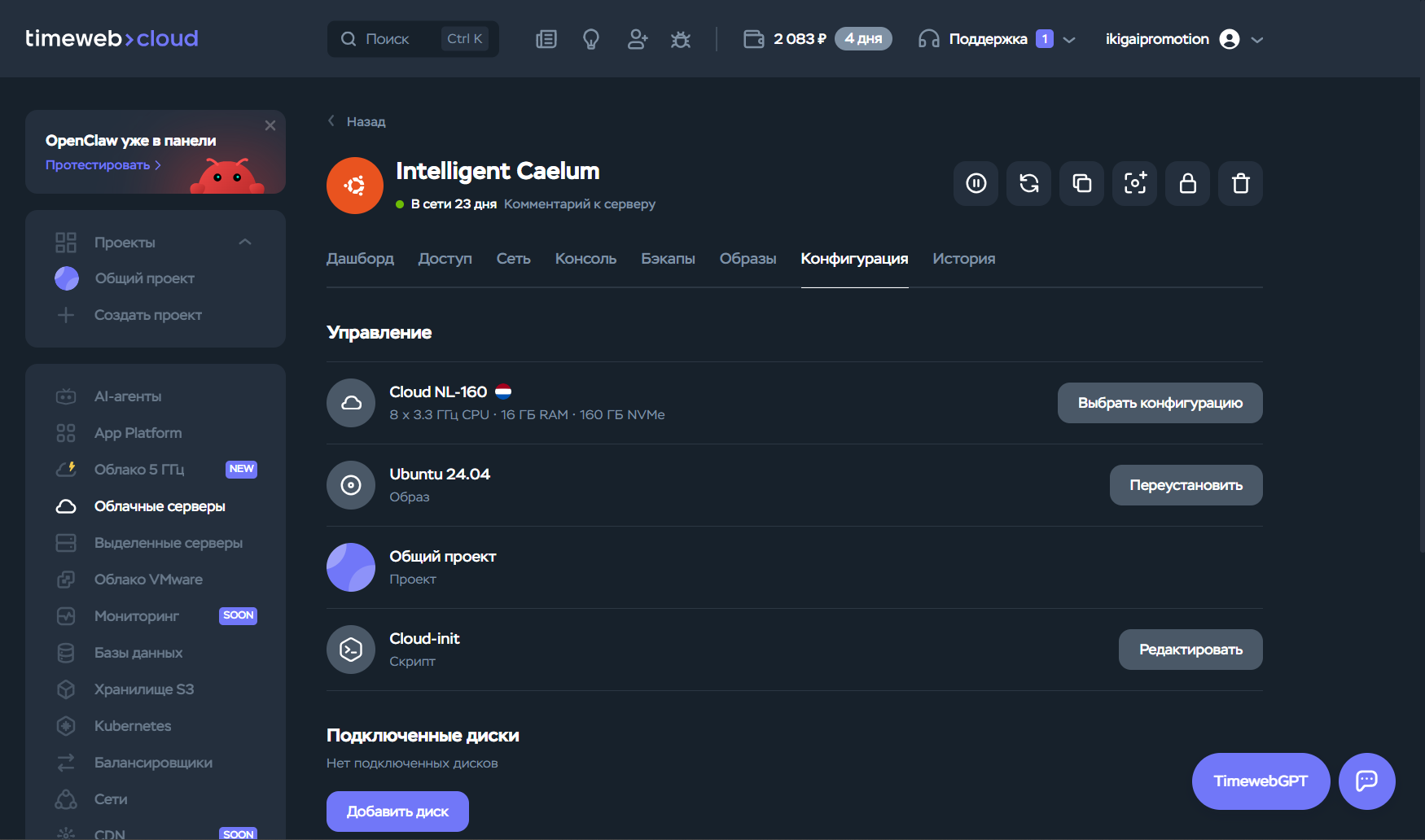Pause the server with pause icon
This screenshot has height=840, width=1425.
pyautogui.click(x=976, y=184)
